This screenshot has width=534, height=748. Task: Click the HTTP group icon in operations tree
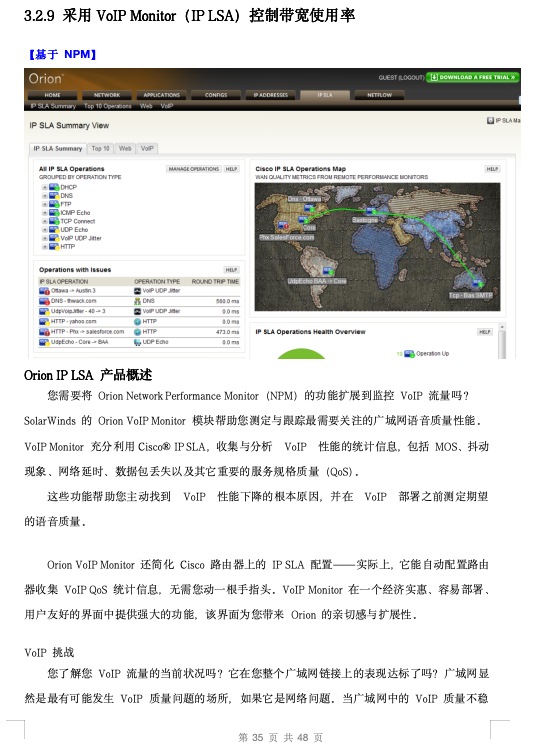(x=54, y=247)
